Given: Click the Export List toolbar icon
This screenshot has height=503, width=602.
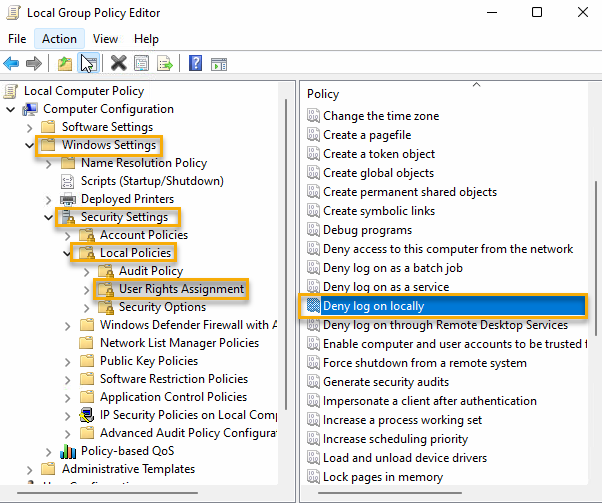Looking at the screenshot, I should (165, 63).
